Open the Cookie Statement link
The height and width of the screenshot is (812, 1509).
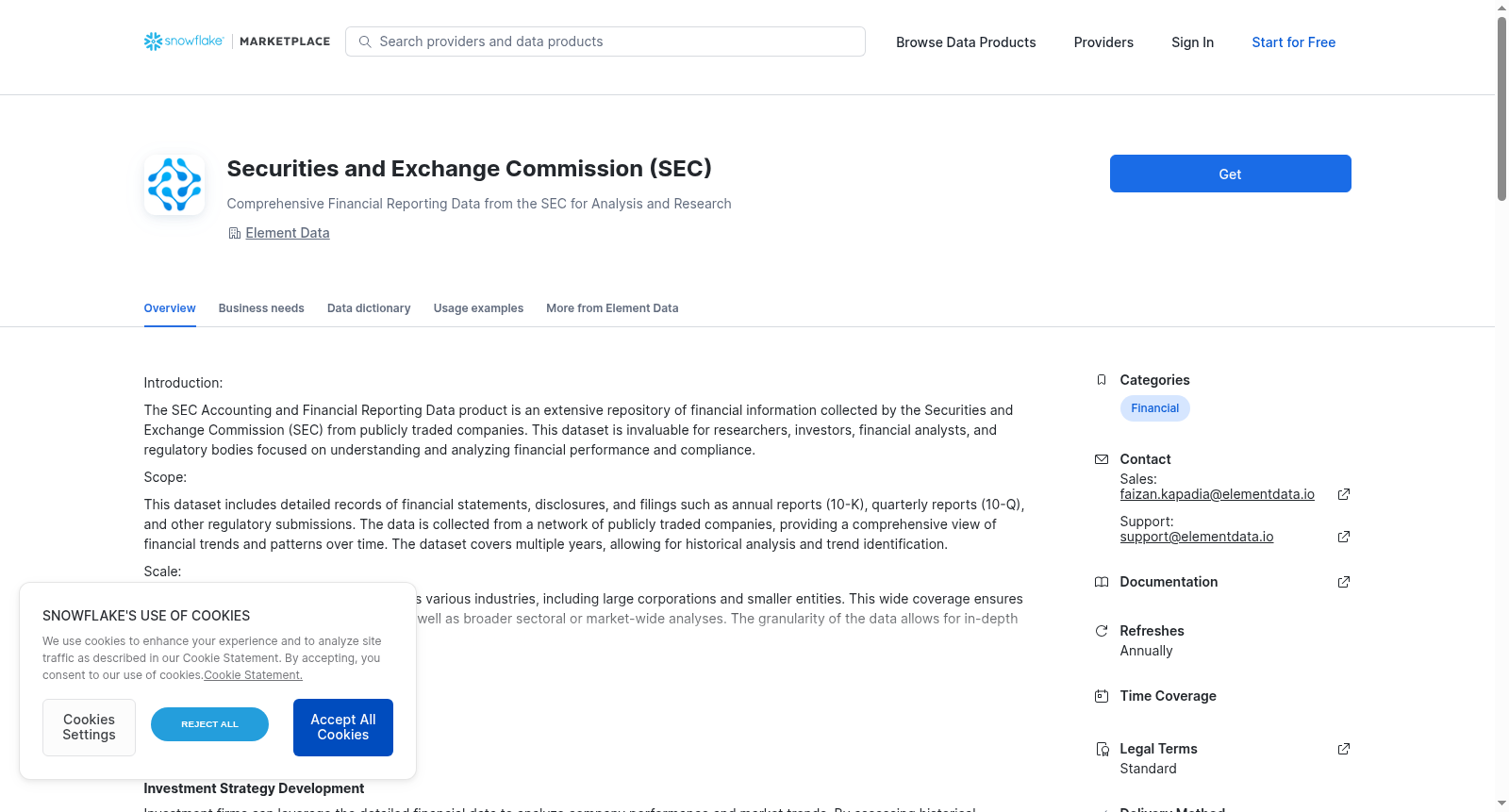pos(253,675)
